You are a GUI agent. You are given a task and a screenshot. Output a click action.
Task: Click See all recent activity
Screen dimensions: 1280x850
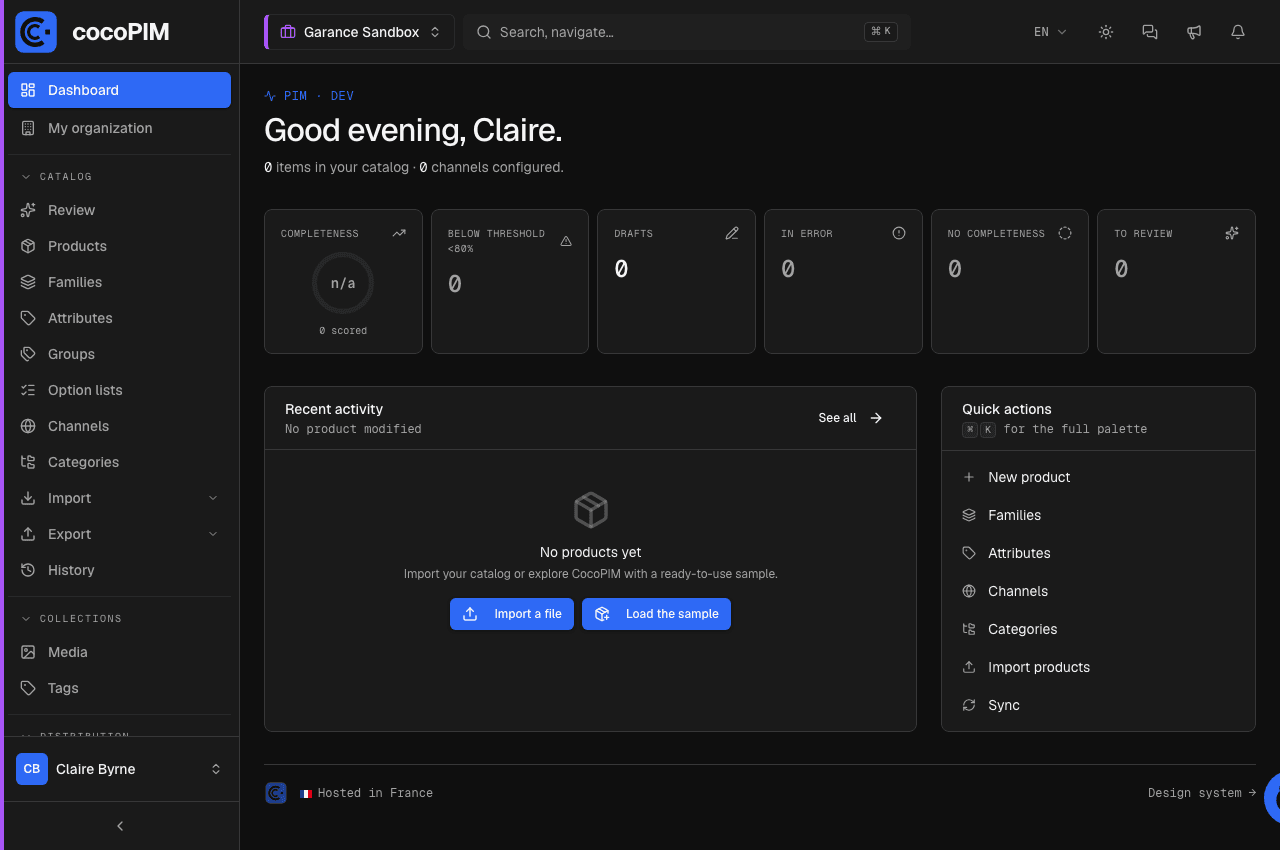pos(851,418)
